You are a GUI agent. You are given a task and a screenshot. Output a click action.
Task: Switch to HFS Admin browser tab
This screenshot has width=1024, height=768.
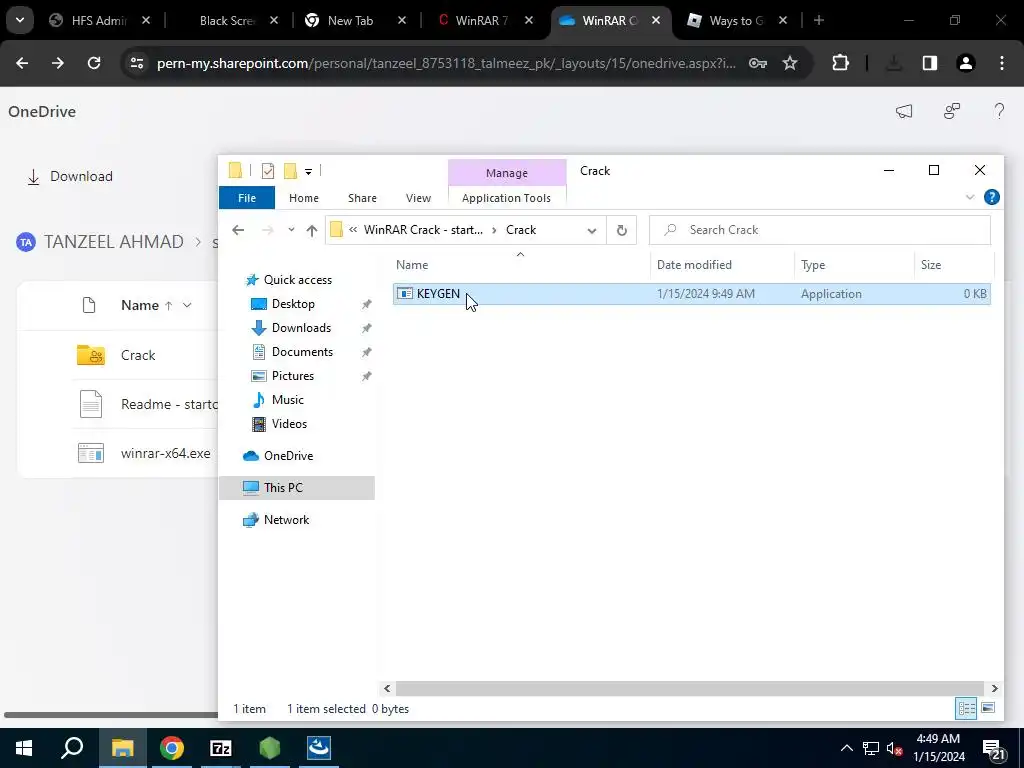click(98, 21)
